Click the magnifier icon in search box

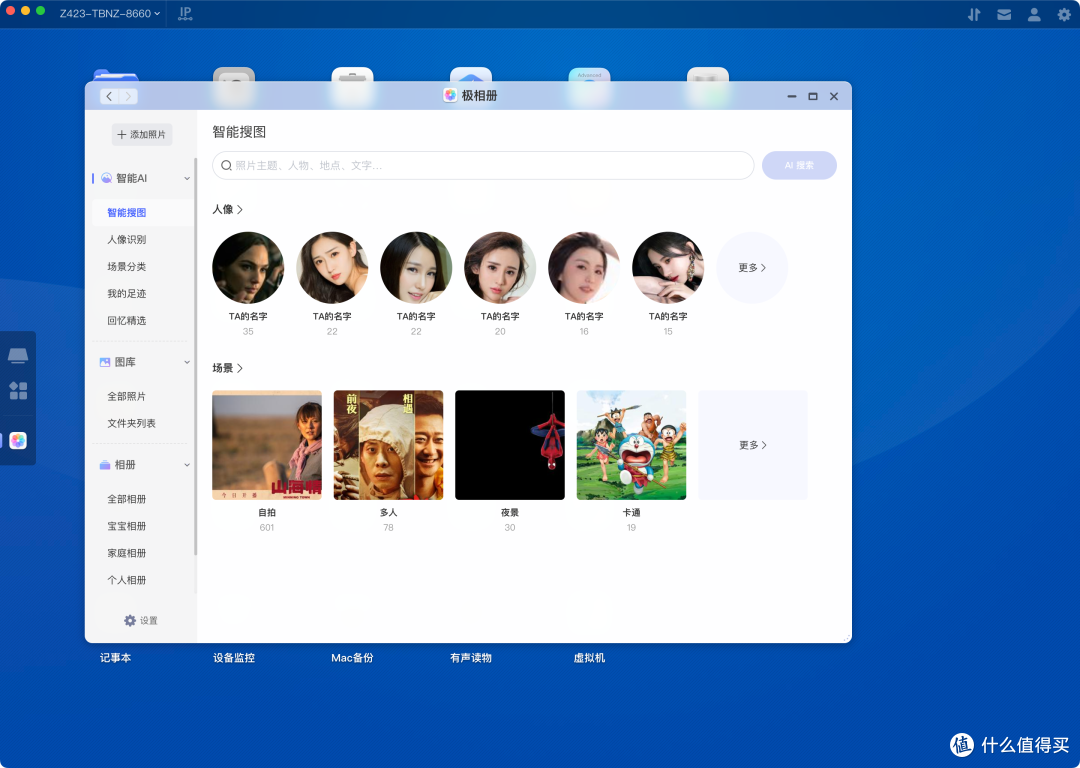click(226, 165)
